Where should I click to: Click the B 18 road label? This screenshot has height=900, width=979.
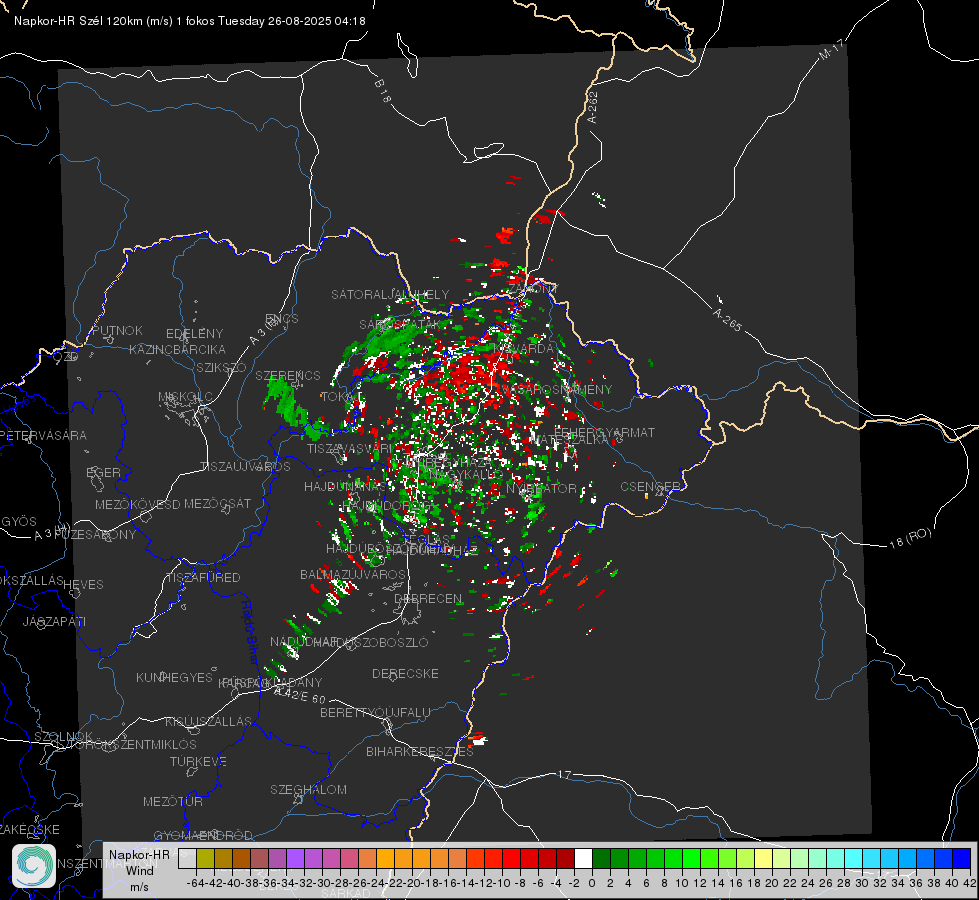coord(382,91)
